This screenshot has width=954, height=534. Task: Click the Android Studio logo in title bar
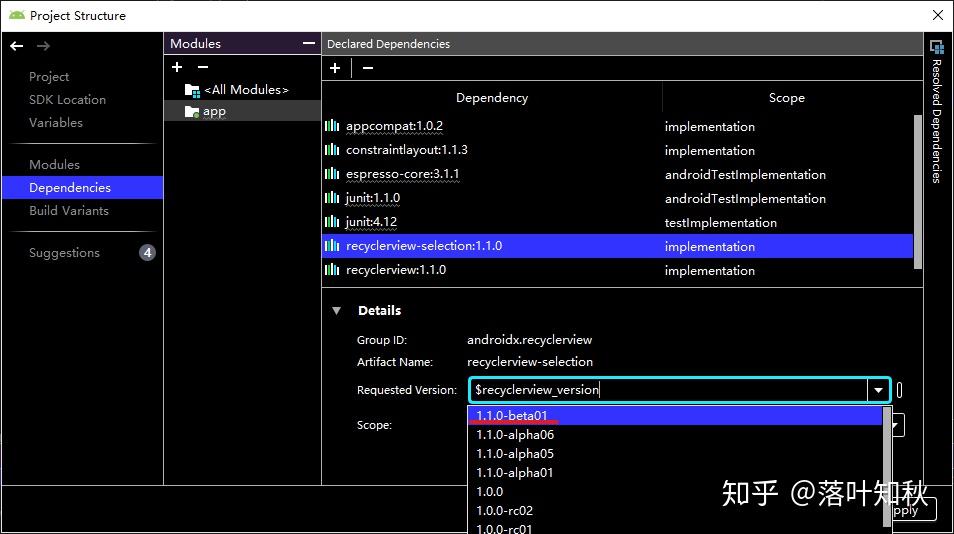click(17, 15)
